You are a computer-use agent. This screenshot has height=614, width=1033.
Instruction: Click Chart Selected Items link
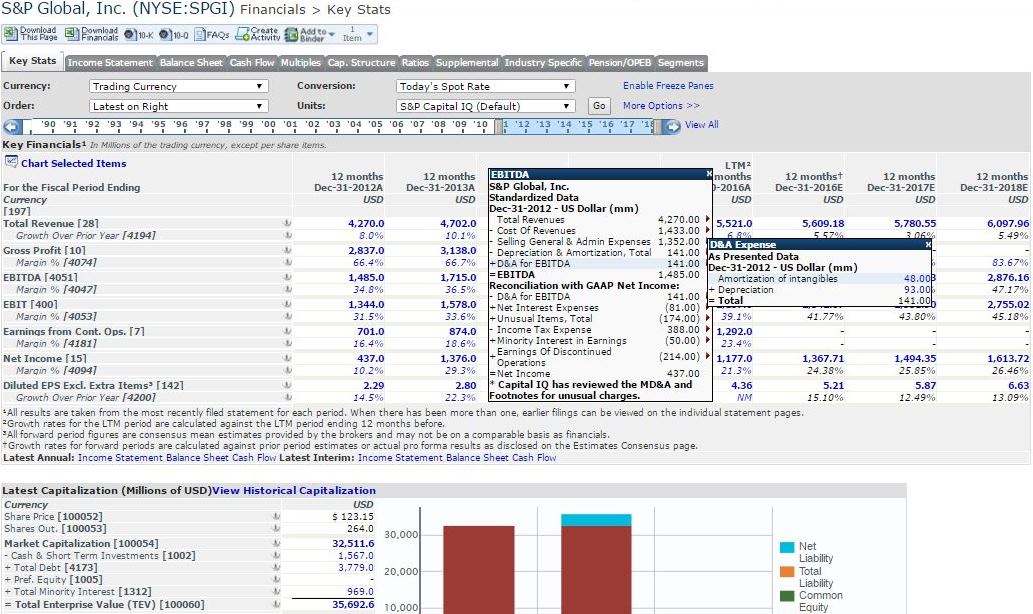(73, 163)
